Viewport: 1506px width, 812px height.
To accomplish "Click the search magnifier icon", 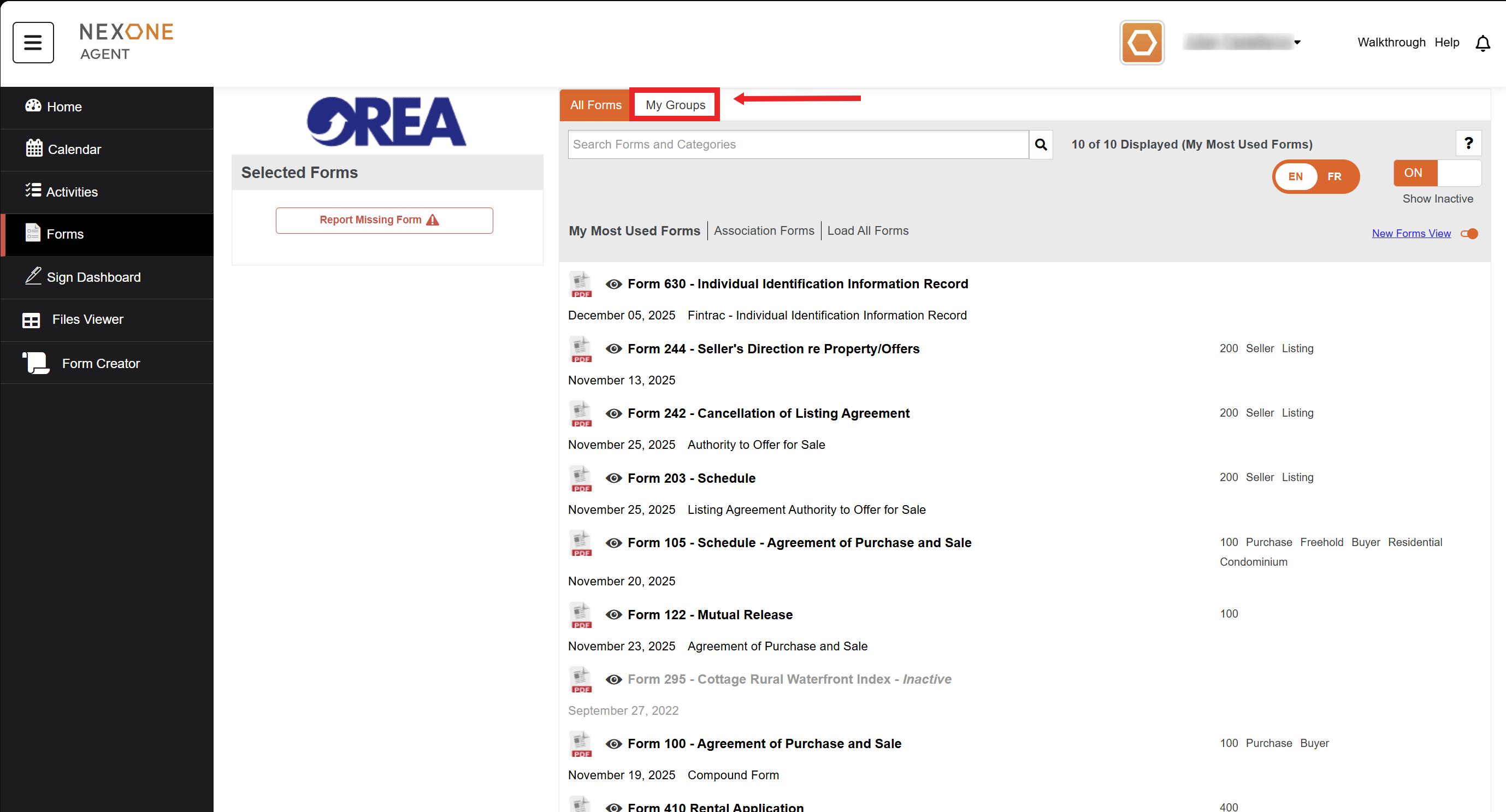I will pyautogui.click(x=1041, y=144).
